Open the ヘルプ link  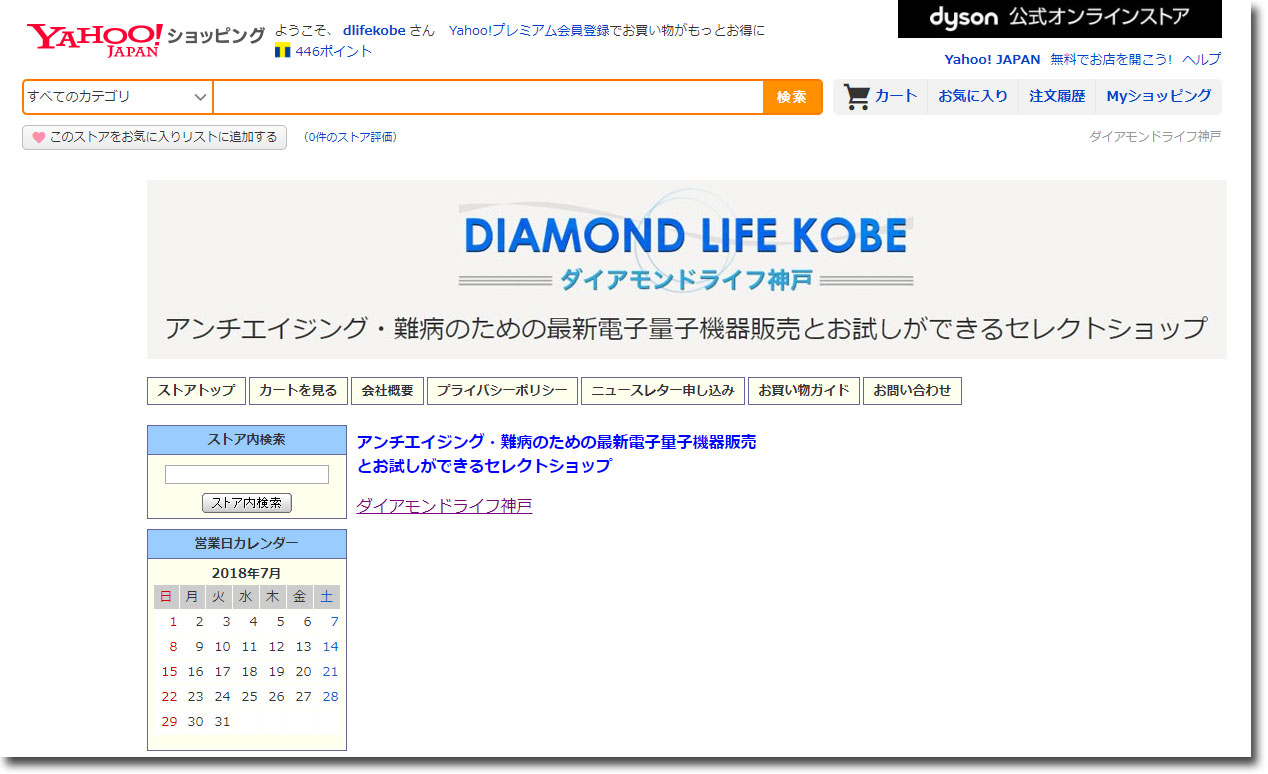click(1201, 59)
